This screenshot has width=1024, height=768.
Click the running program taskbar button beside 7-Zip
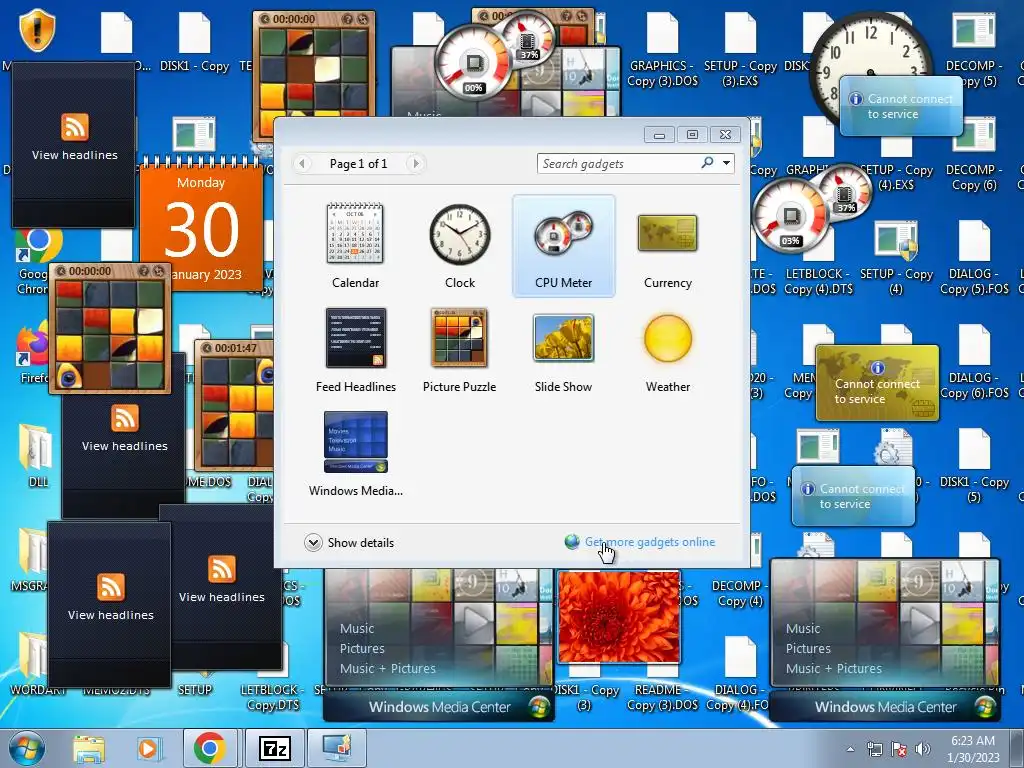337,748
